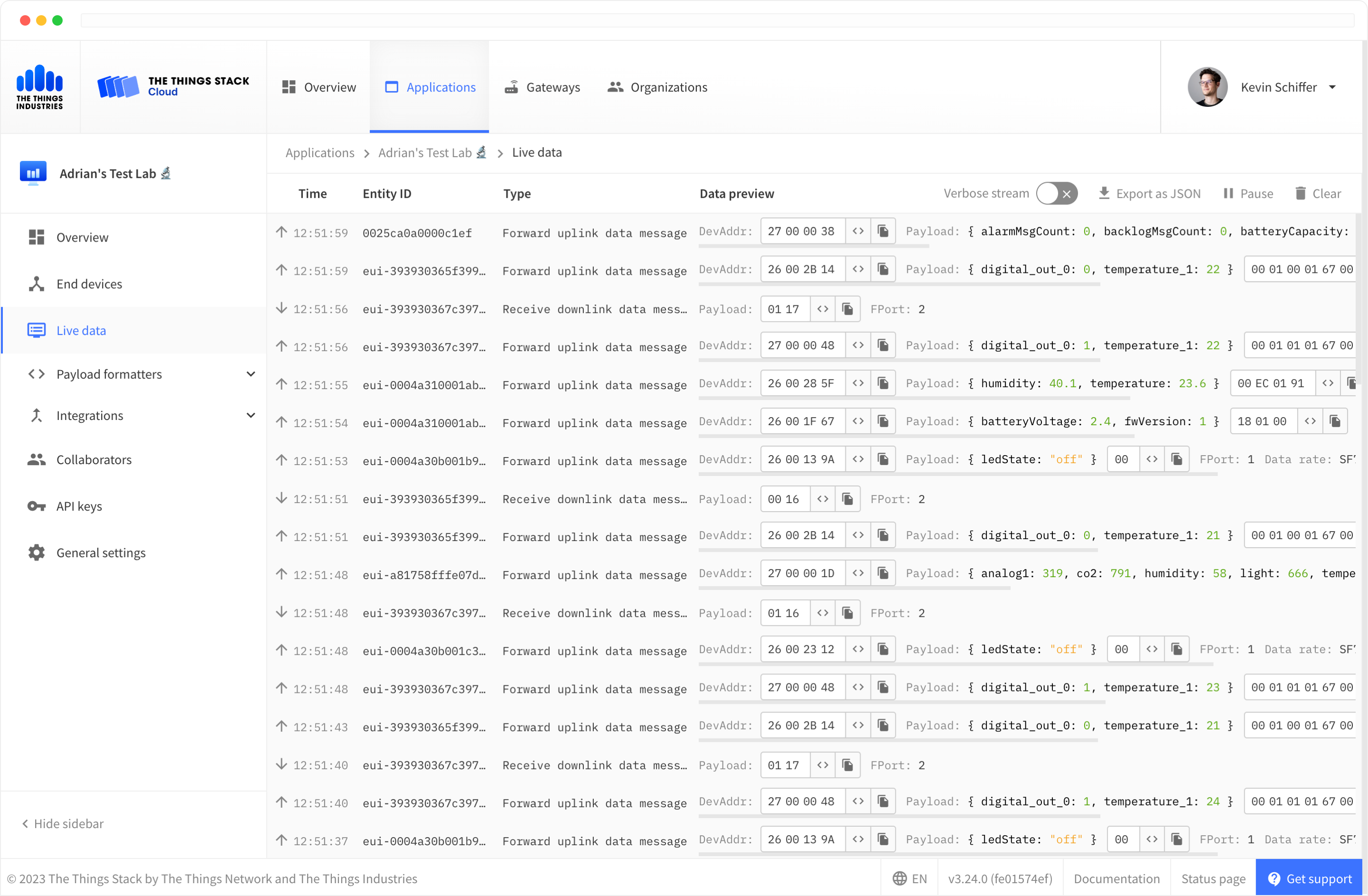
Task: Copy the 01 17 downlink payload at 12:51:56
Action: (x=847, y=309)
